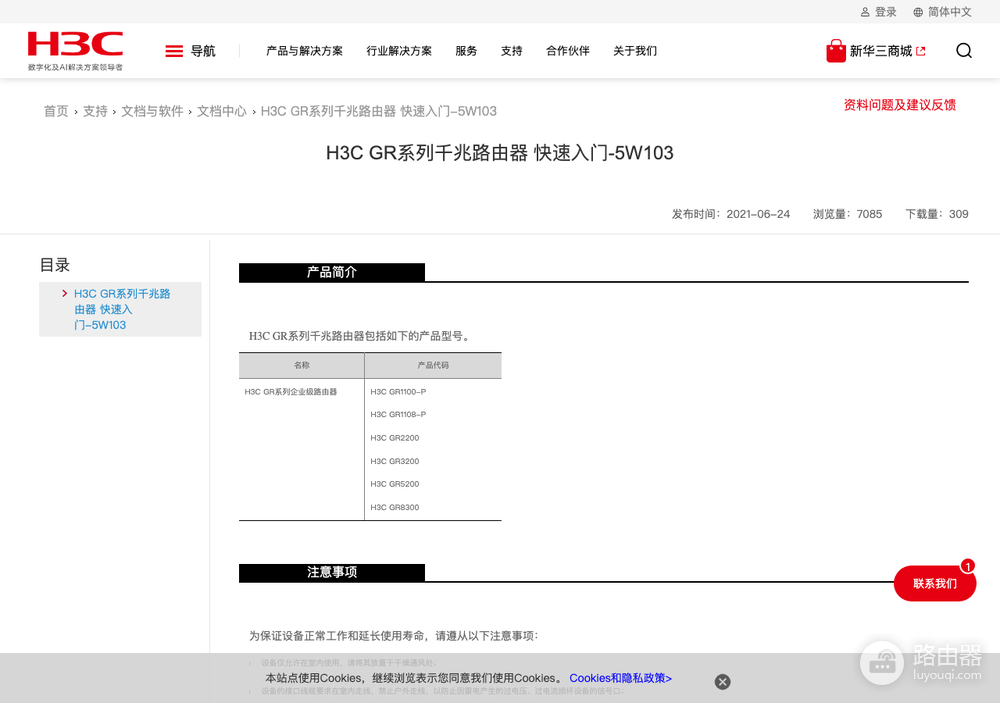The height and width of the screenshot is (703, 1000).
Task: Click table cell H3C GR8300
Action: [395, 507]
